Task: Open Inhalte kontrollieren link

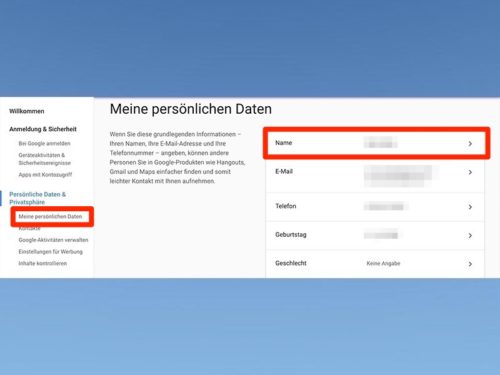Action: (x=43, y=263)
